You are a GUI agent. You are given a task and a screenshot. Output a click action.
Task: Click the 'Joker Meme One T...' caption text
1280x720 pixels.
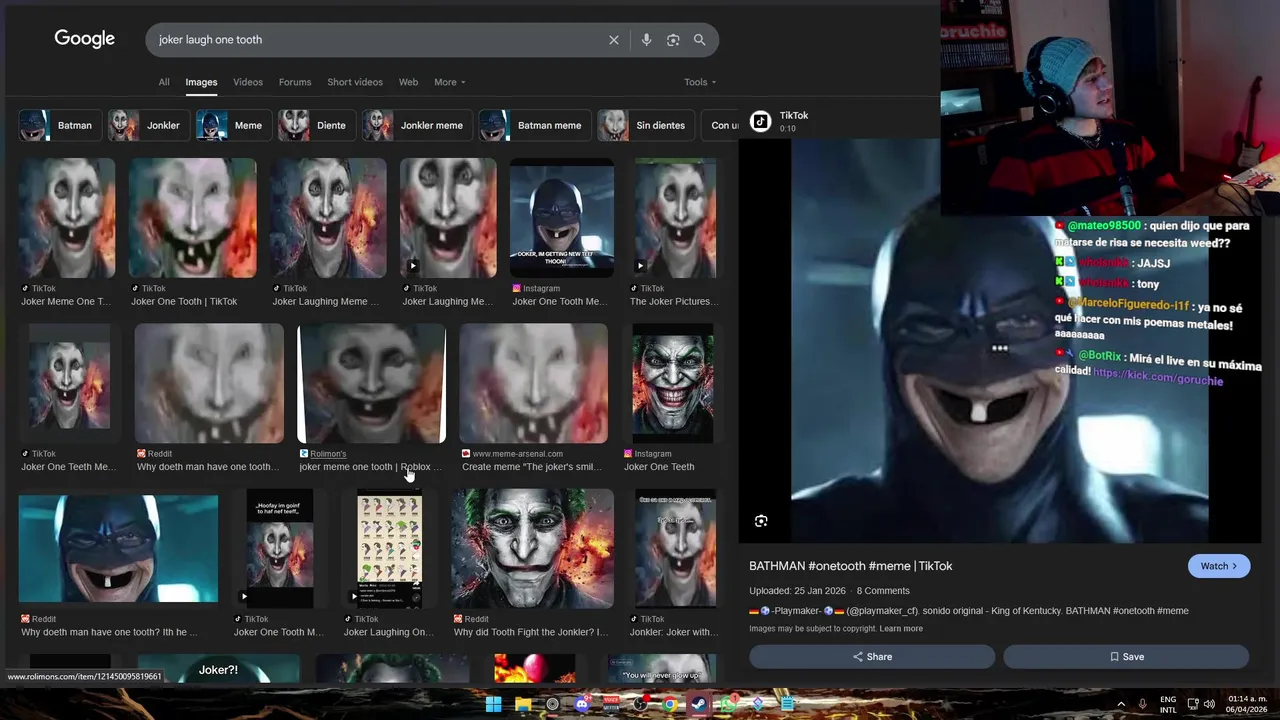pos(66,301)
